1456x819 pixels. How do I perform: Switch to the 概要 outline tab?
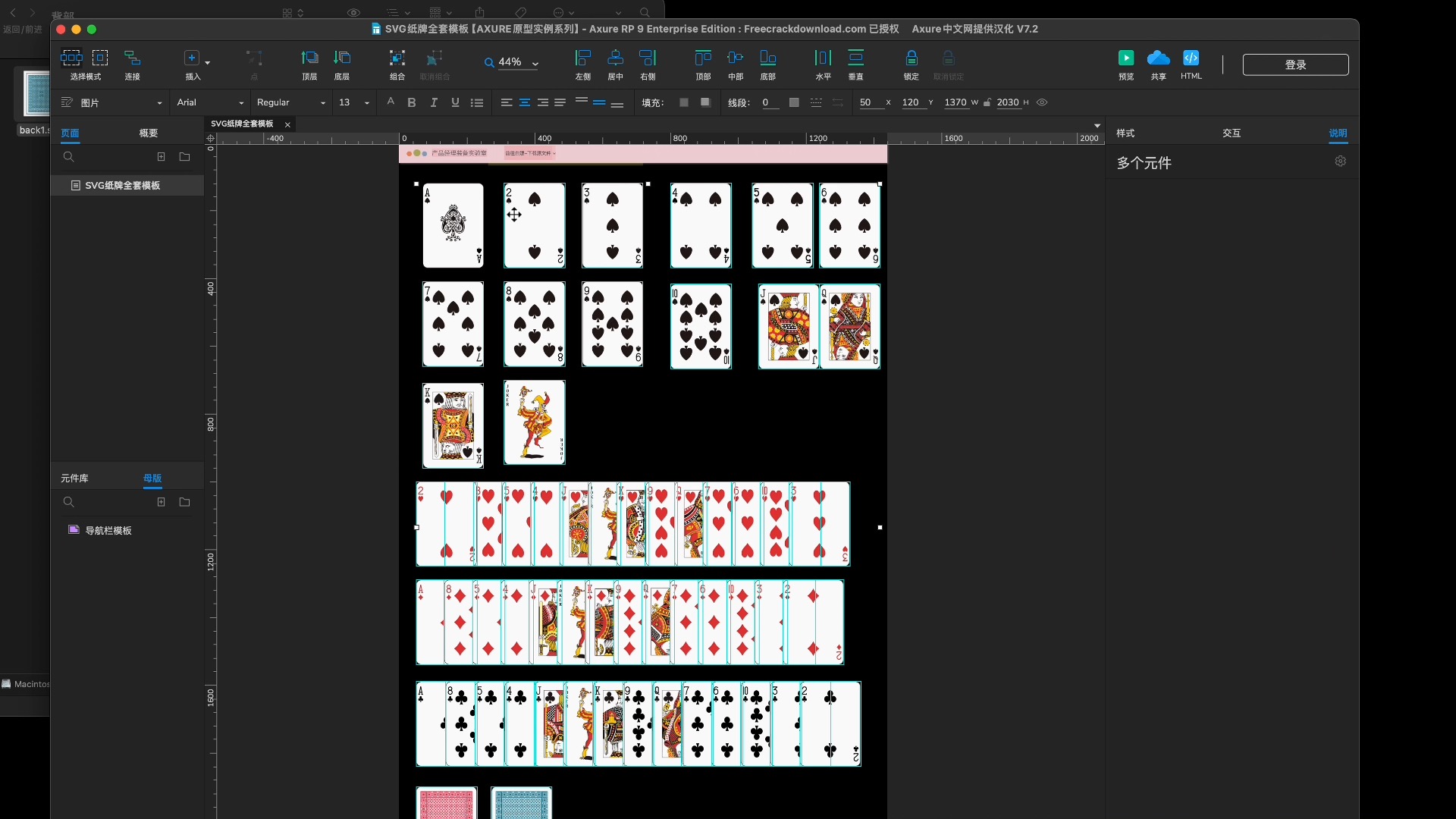[x=148, y=133]
